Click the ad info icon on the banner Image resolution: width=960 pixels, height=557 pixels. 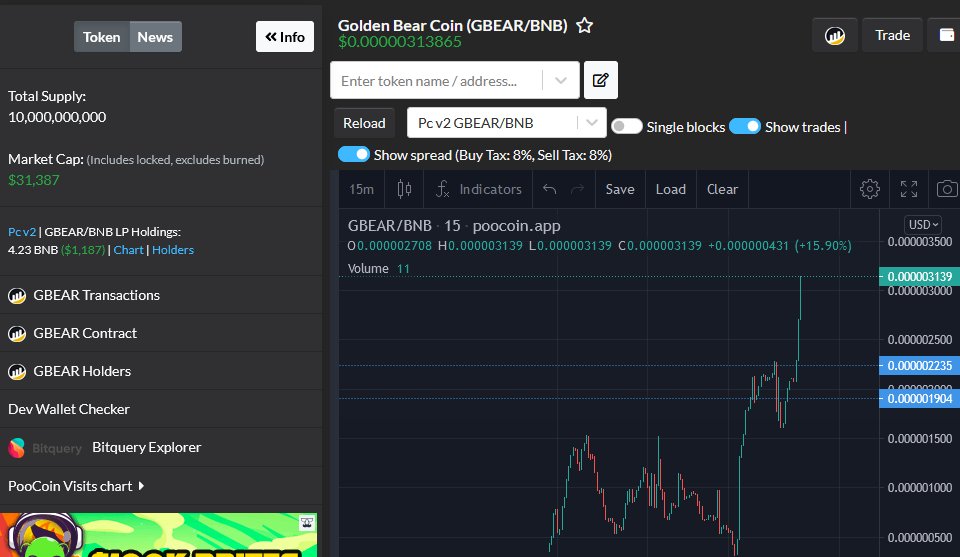307,523
